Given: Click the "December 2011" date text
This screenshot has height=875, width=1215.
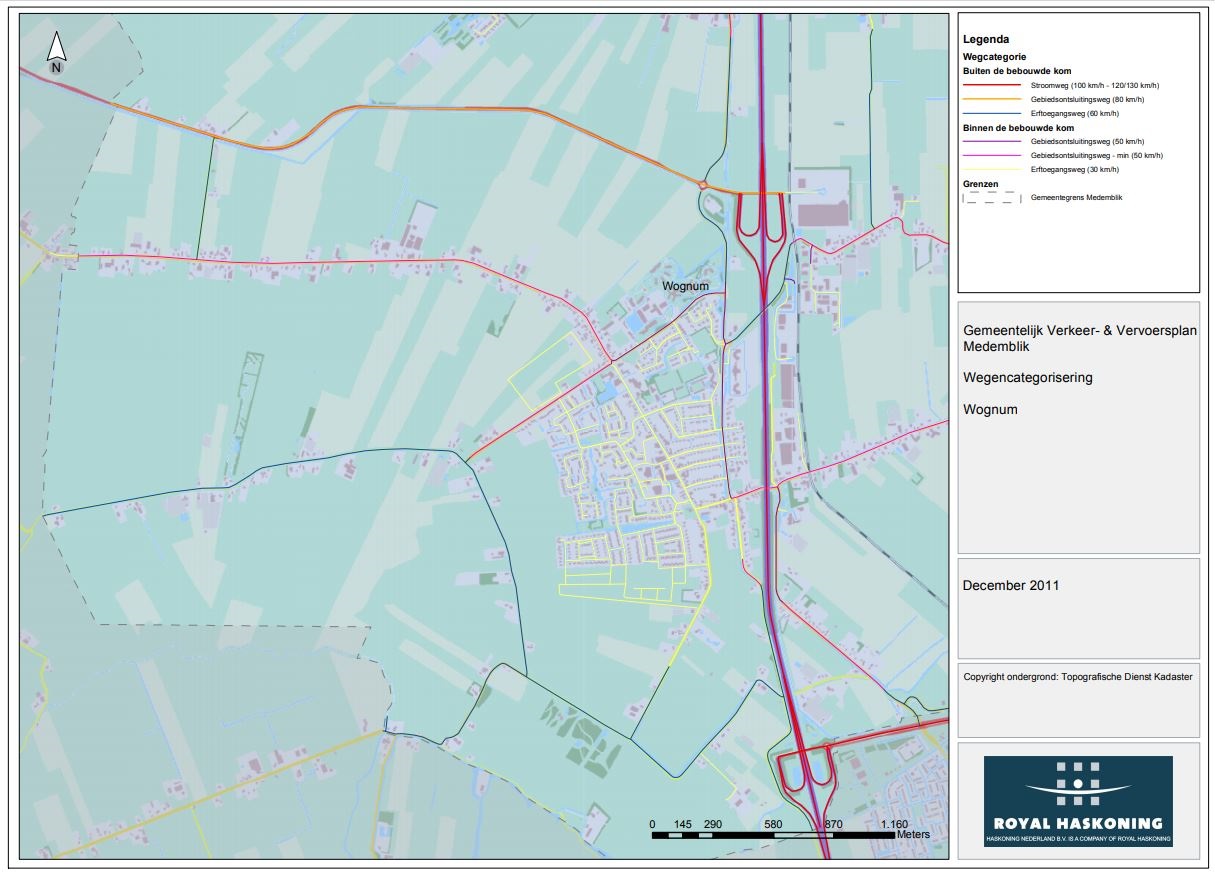Looking at the screenshot, I should point(1010,586).
